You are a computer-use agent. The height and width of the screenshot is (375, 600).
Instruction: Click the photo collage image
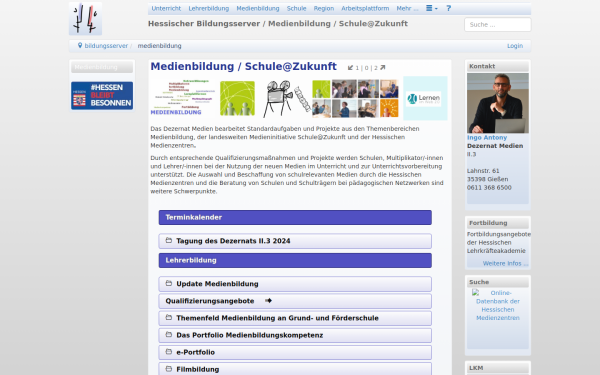coord(355,98)
